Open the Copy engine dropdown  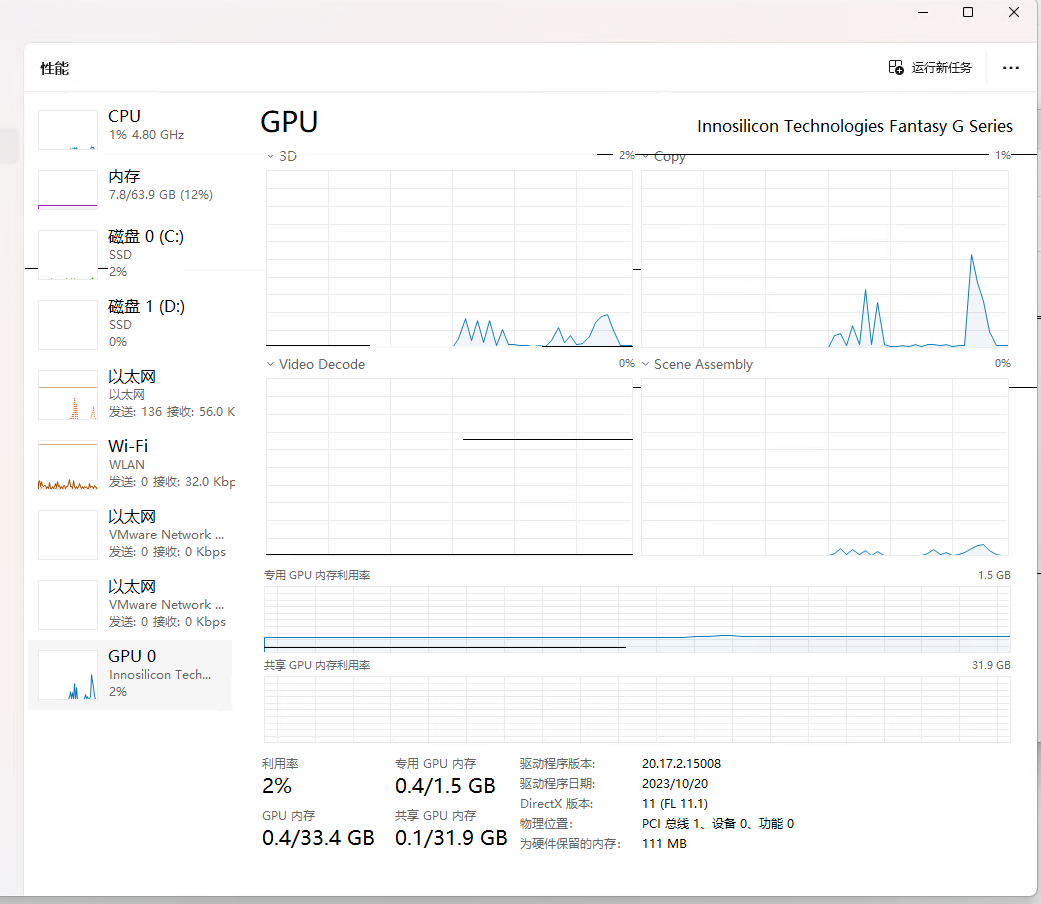(x=645, y=157)
